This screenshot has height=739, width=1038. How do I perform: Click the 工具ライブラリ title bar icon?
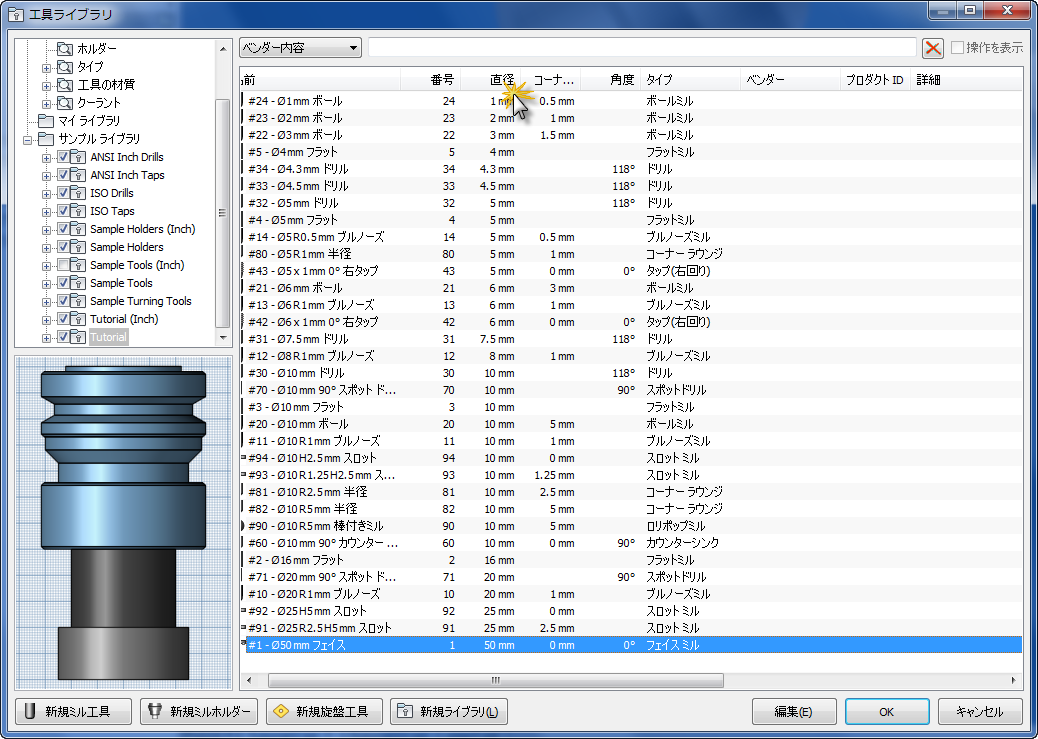16,14
